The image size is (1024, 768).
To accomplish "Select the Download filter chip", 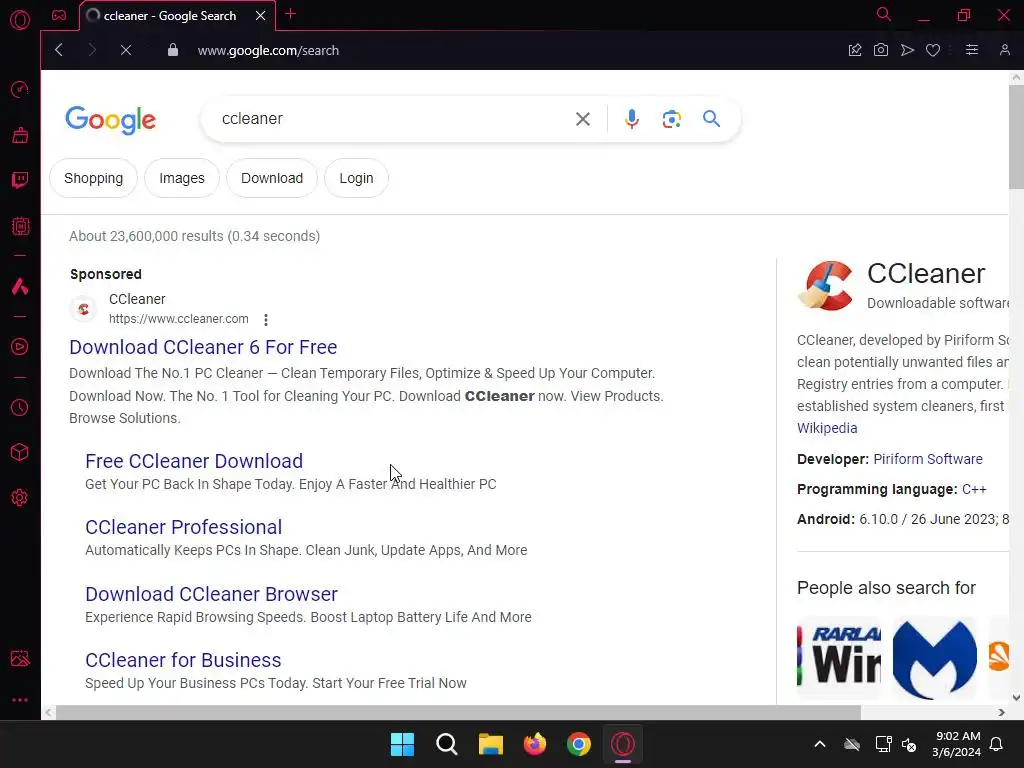I will (272, 178).
